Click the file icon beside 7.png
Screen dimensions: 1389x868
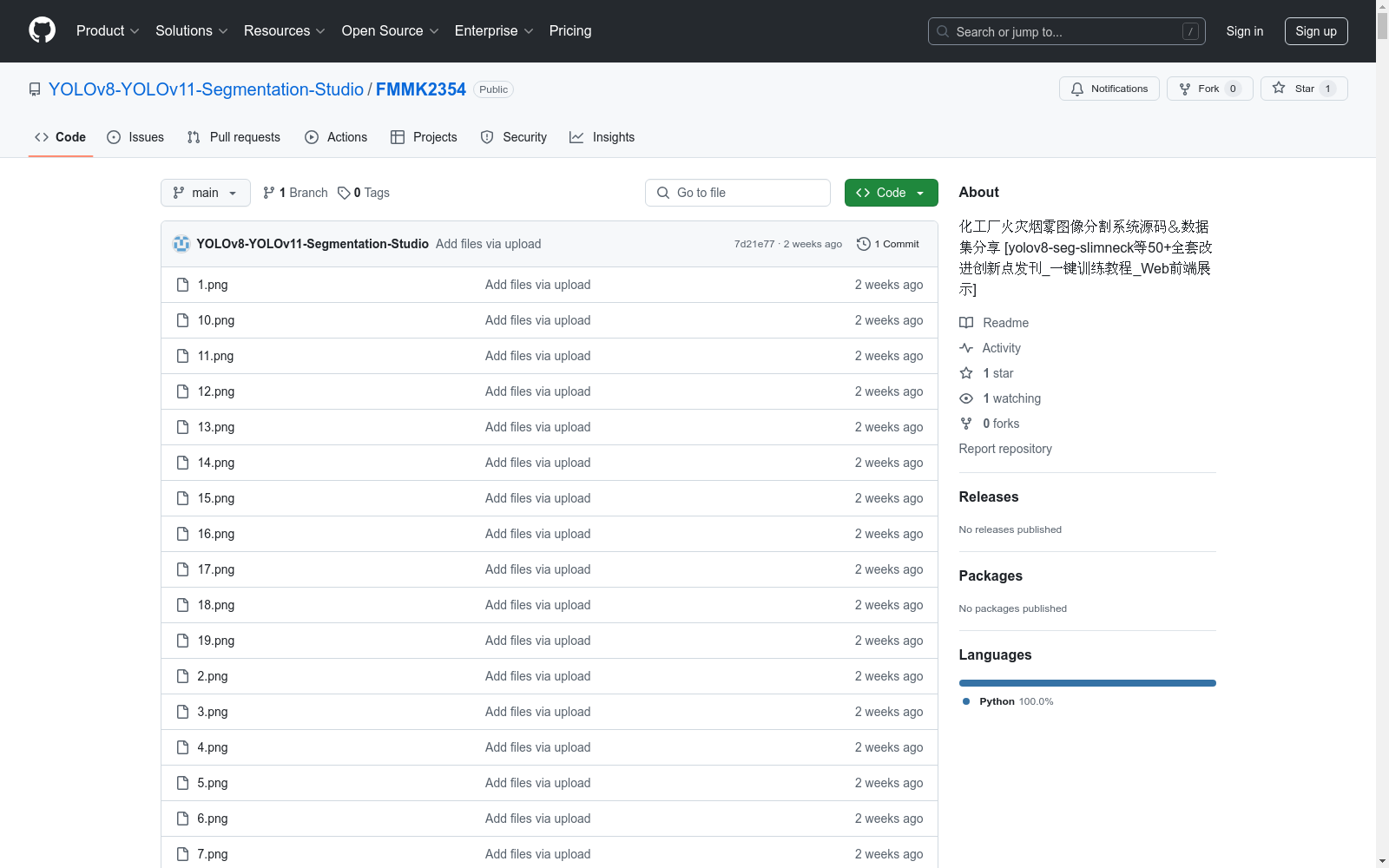pyautogui.click(x=182, y=854)
